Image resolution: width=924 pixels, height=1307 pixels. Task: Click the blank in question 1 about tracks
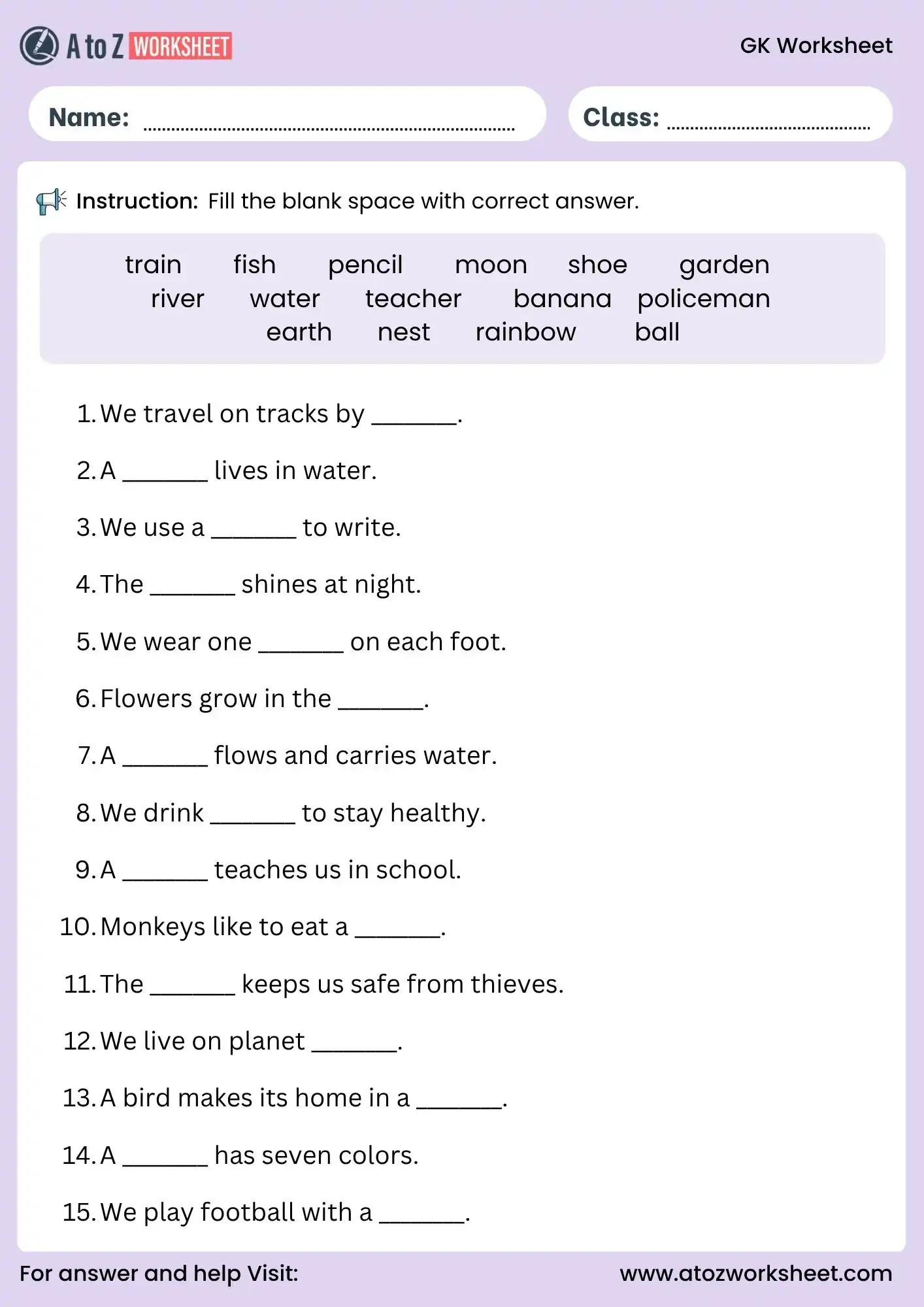(x=414, y=418)
